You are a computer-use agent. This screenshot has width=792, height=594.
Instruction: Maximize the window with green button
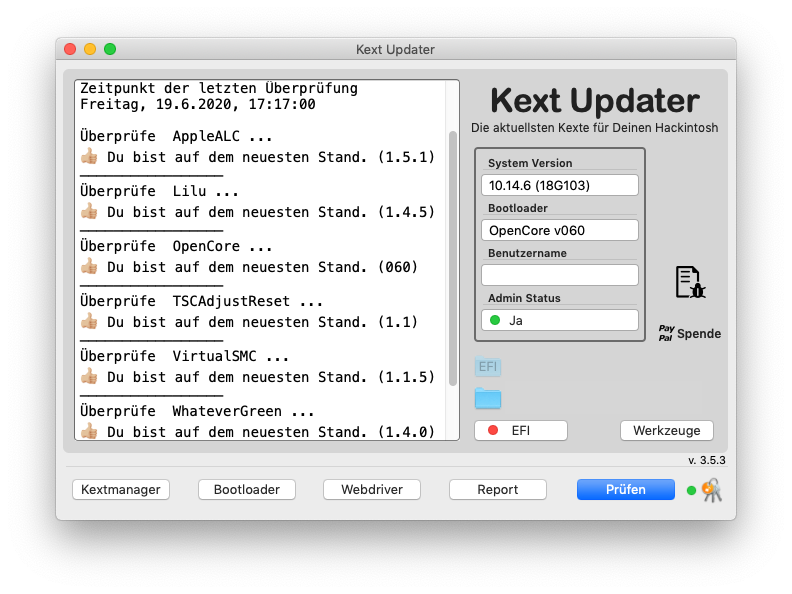click(110, 49)
